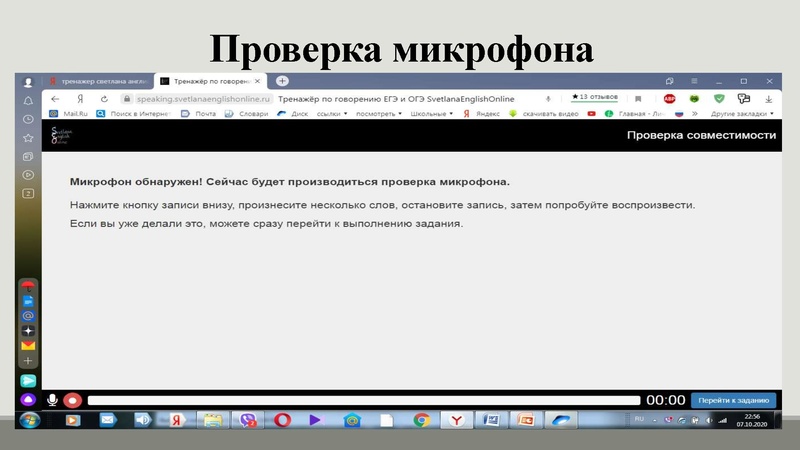Open the 'Диск' bookmark
The width and height of the screenshot is (800, 450).
click(292, 114)
